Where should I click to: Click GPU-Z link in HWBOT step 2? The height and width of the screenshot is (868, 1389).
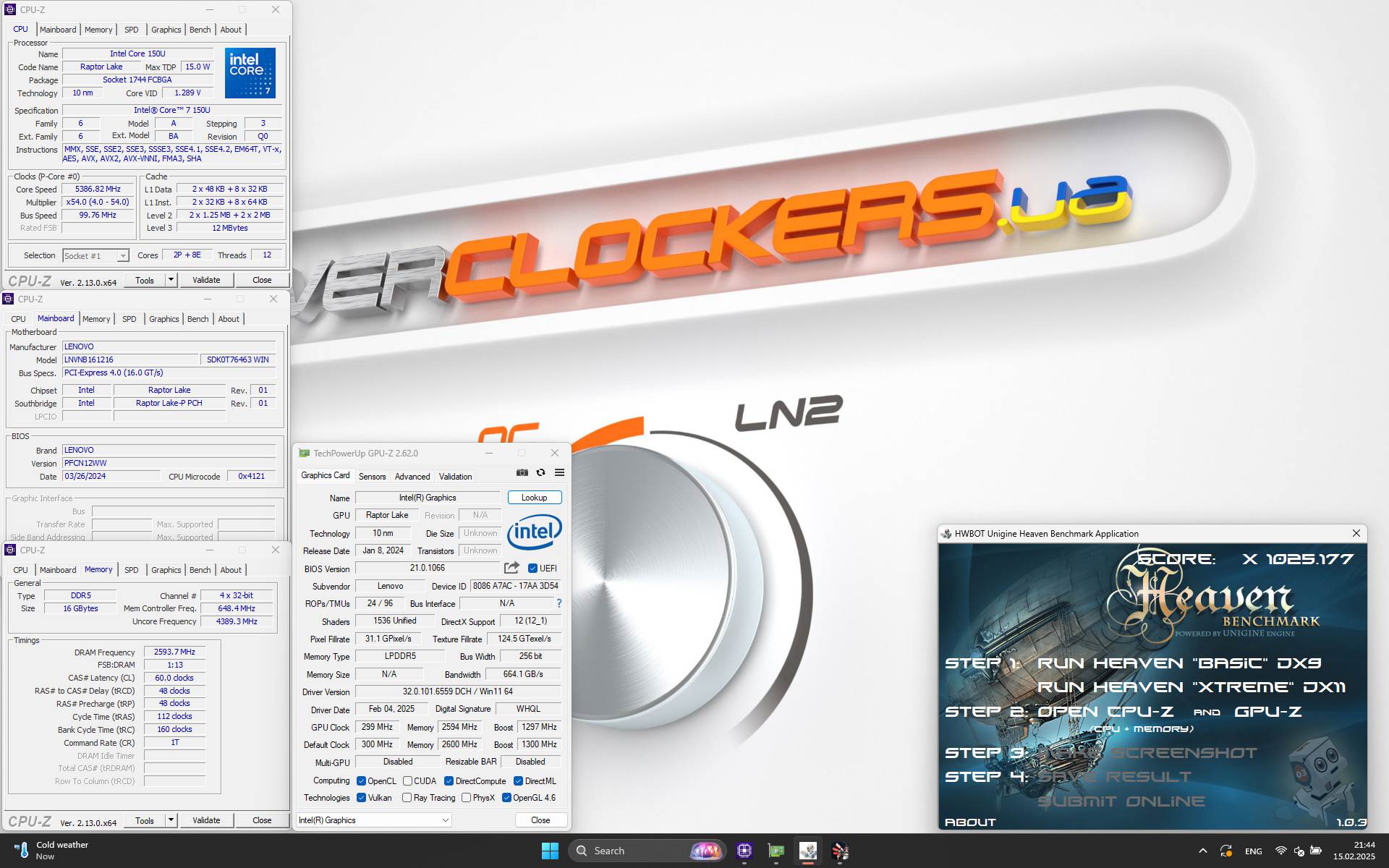[1267, 711]
